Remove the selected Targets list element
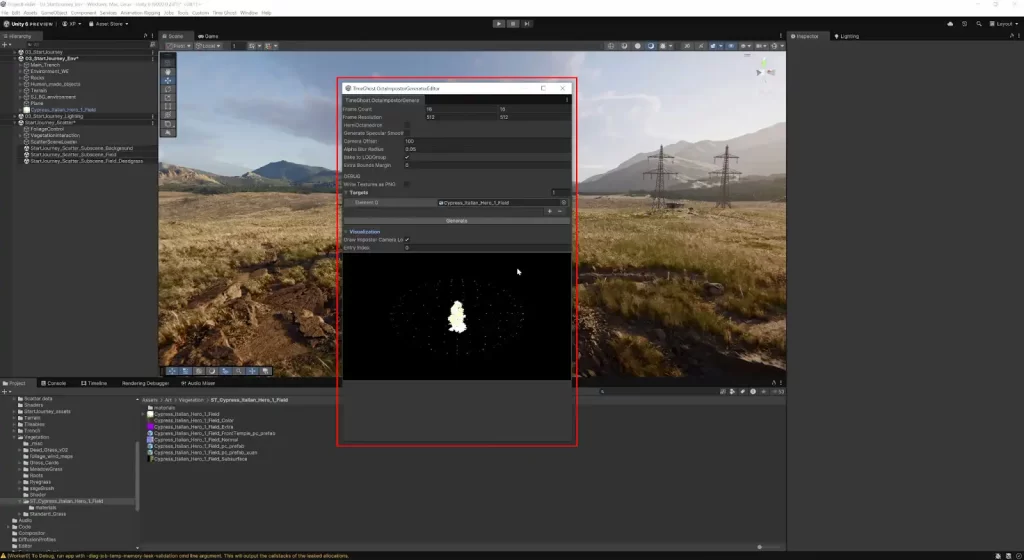This screenshot has width=1024, height=560. (560, 211)
